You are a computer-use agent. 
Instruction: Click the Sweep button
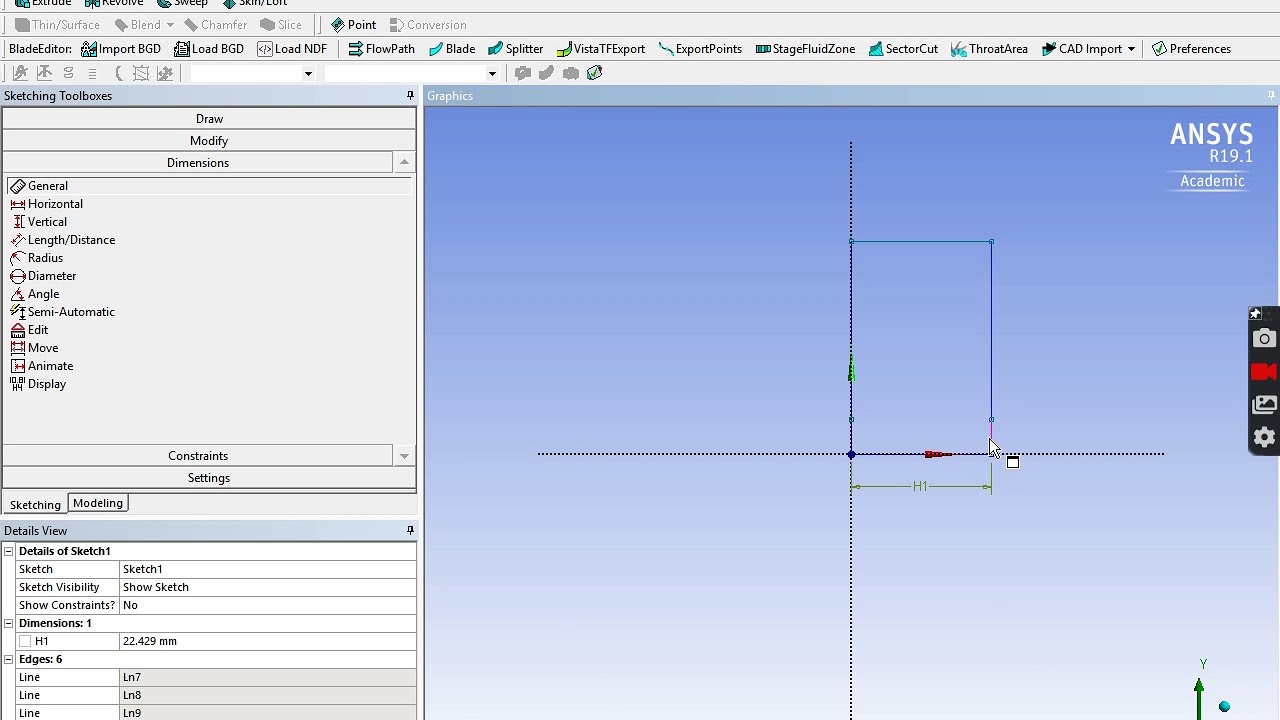(x=182, y=3)
